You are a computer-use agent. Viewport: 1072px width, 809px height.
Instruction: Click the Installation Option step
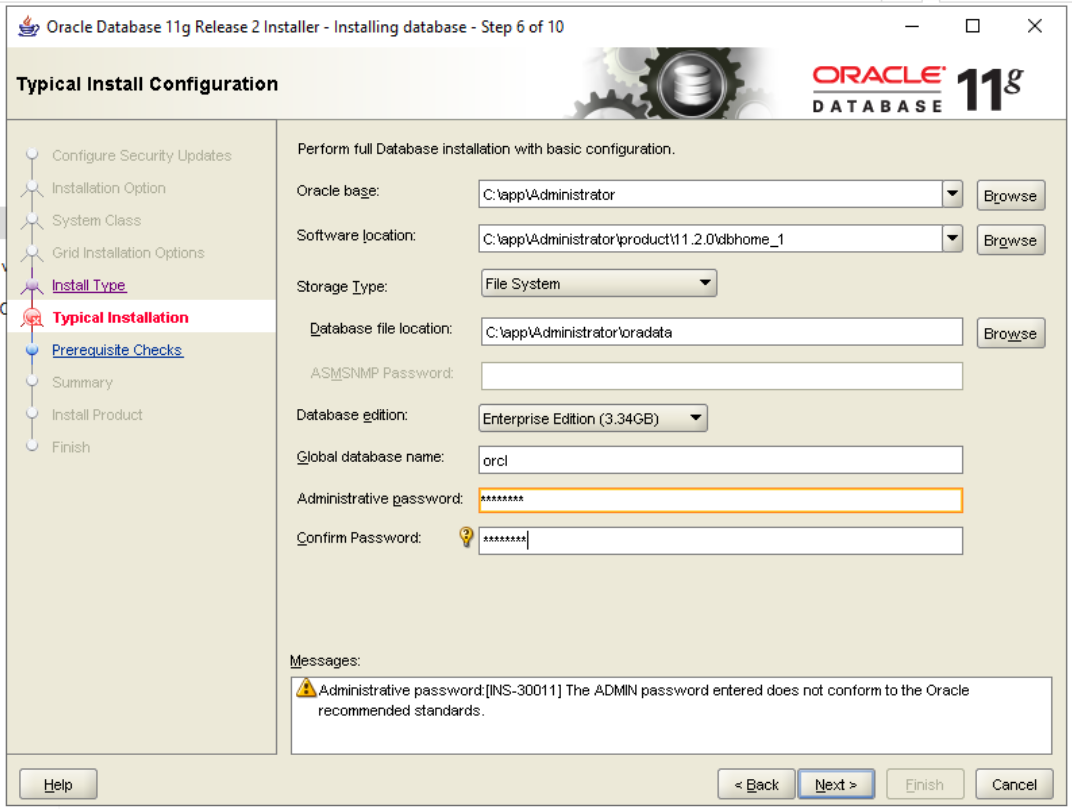[x=109, y=188]
